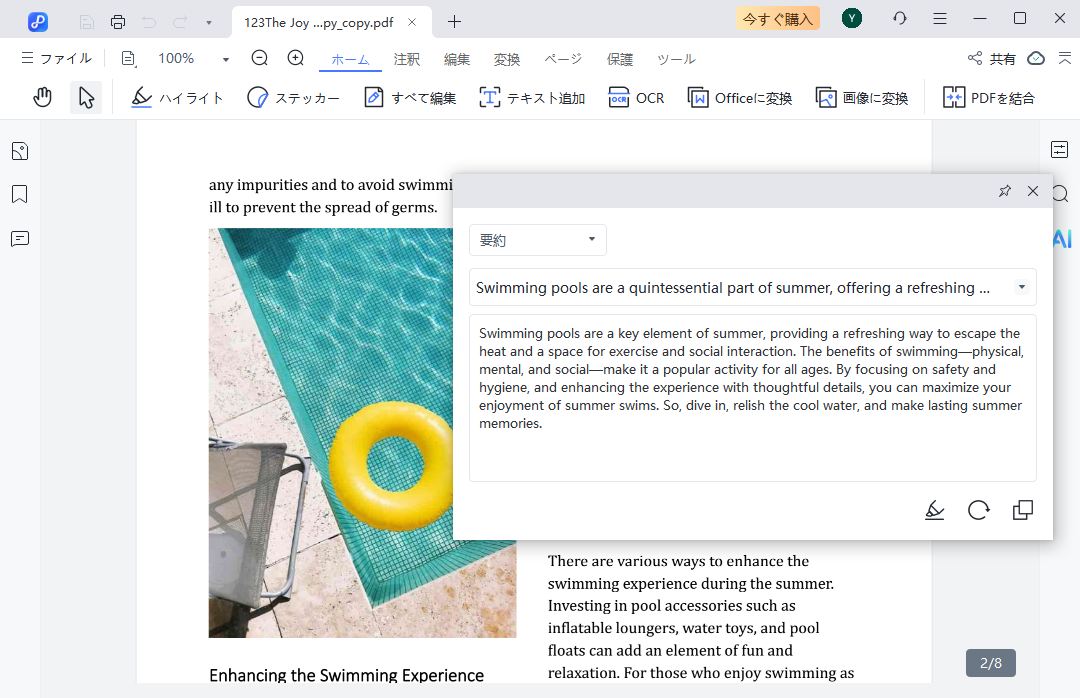Select the hand pan tool
The image size is (1080, 698).
click(42, 97)
